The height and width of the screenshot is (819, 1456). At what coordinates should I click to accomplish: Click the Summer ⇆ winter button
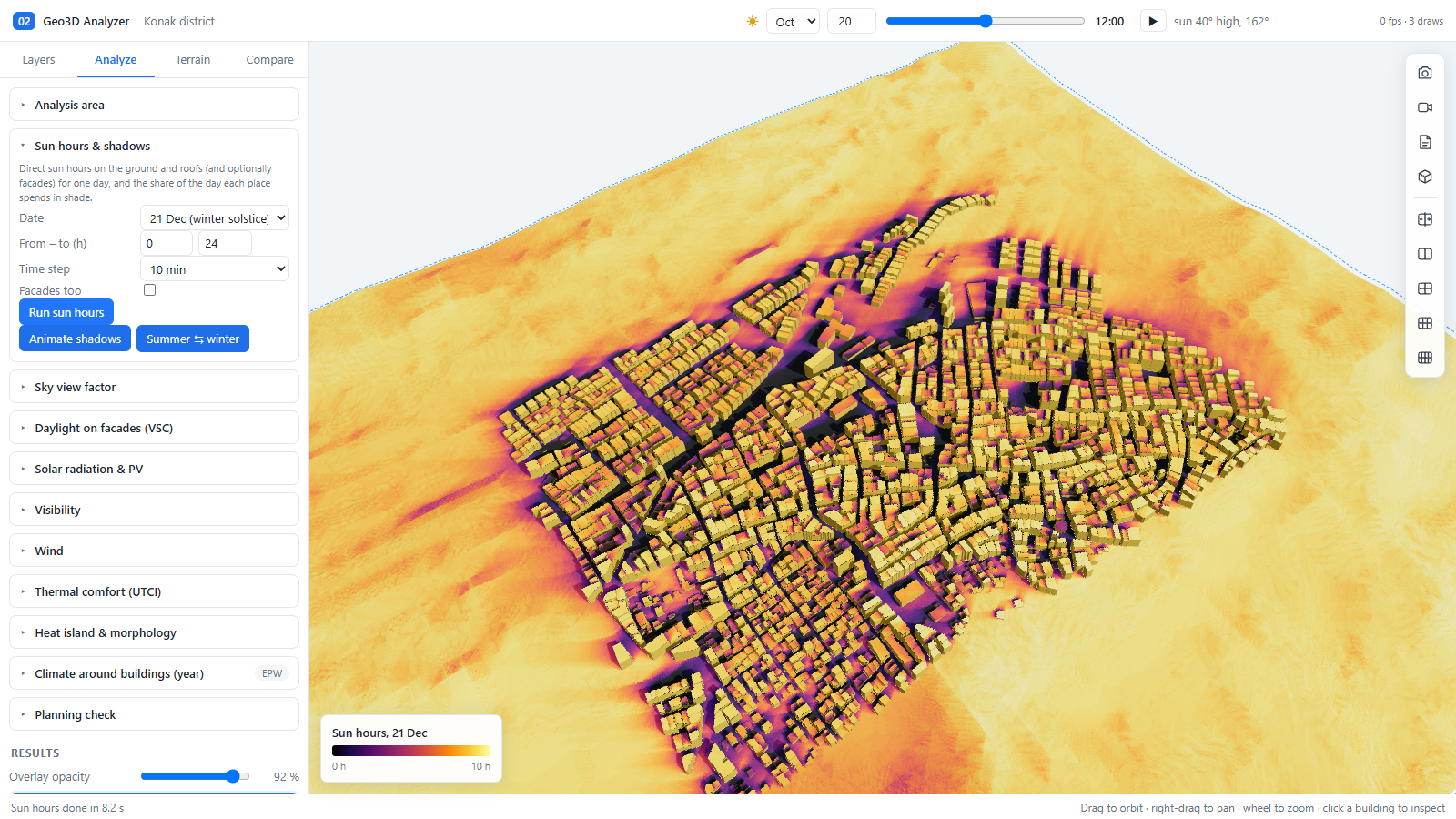coord(193,339)
